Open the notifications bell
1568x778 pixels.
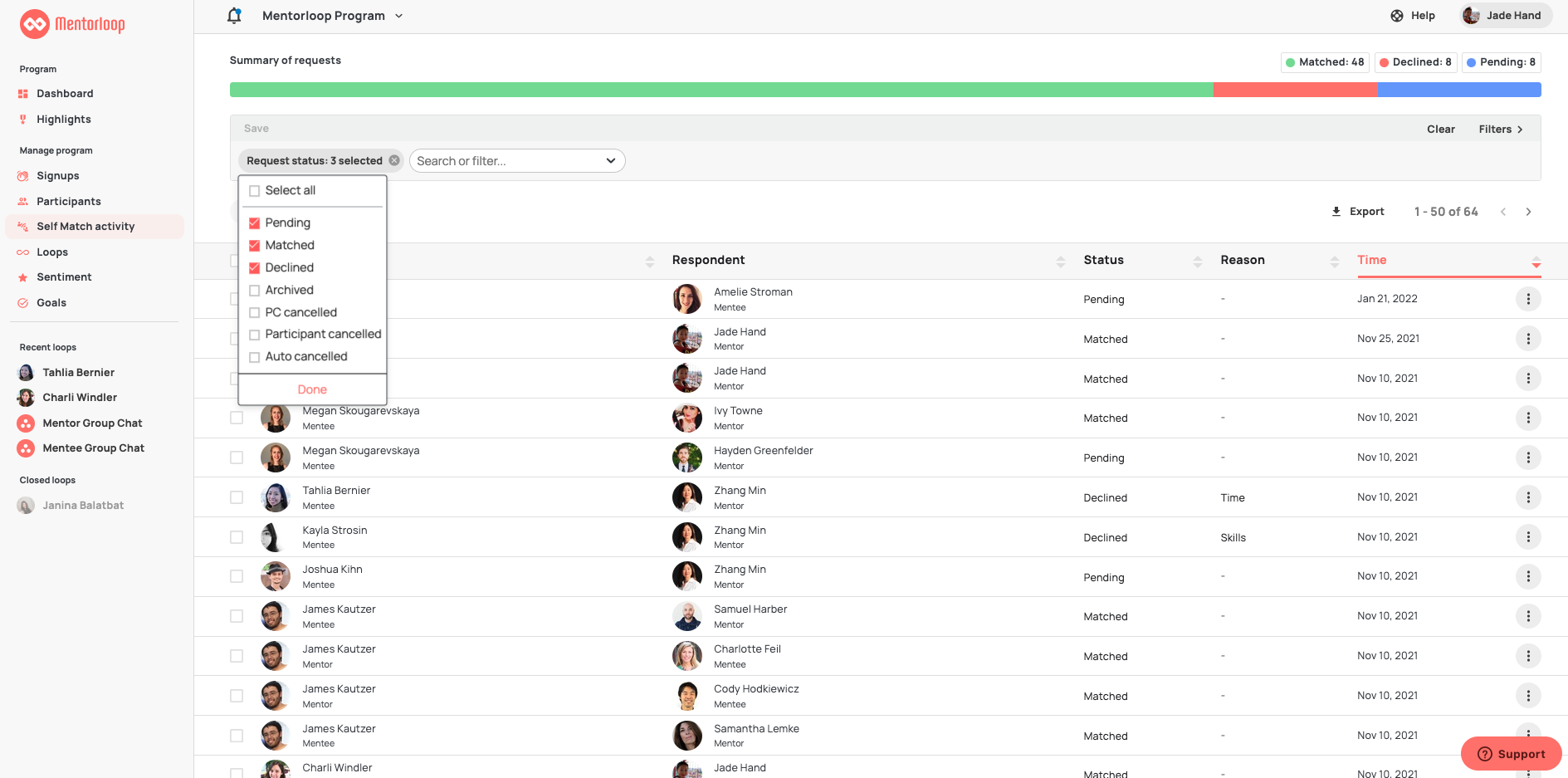pos(235,16)
